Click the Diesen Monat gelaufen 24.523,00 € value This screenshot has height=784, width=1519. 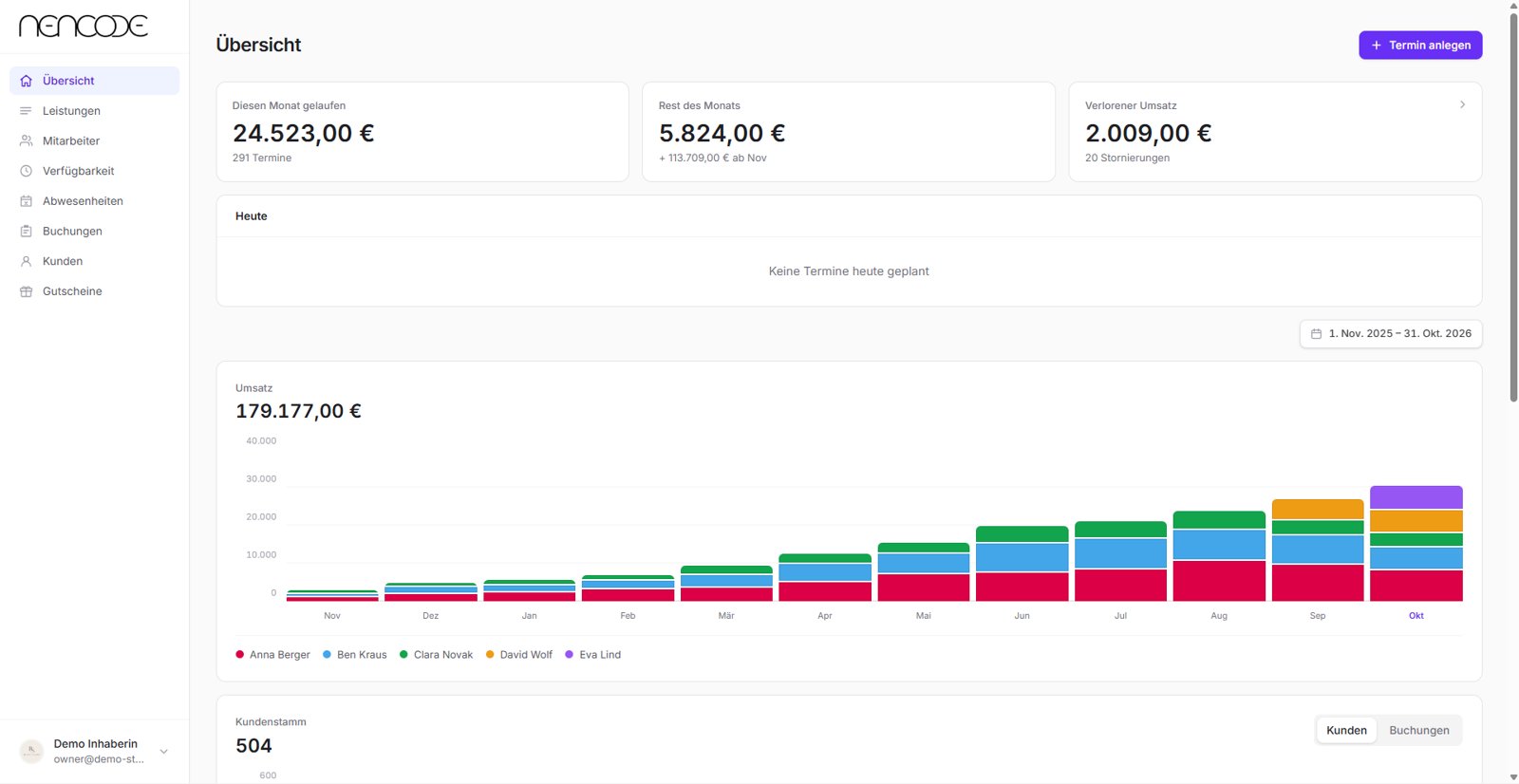pos(304,133)
